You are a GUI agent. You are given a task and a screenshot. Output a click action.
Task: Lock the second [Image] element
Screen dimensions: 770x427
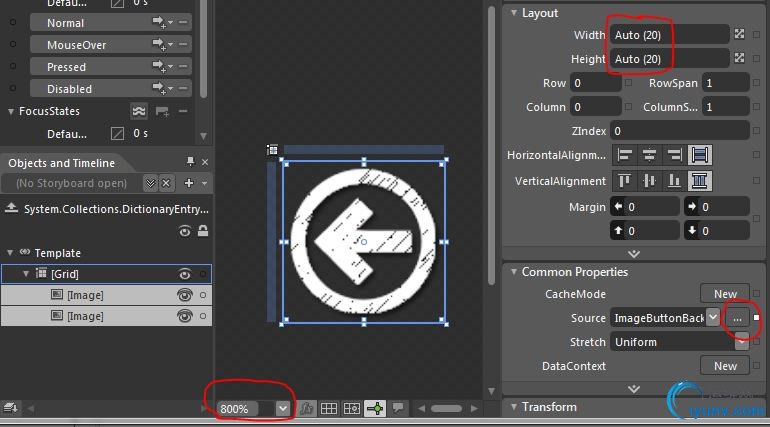203,317
